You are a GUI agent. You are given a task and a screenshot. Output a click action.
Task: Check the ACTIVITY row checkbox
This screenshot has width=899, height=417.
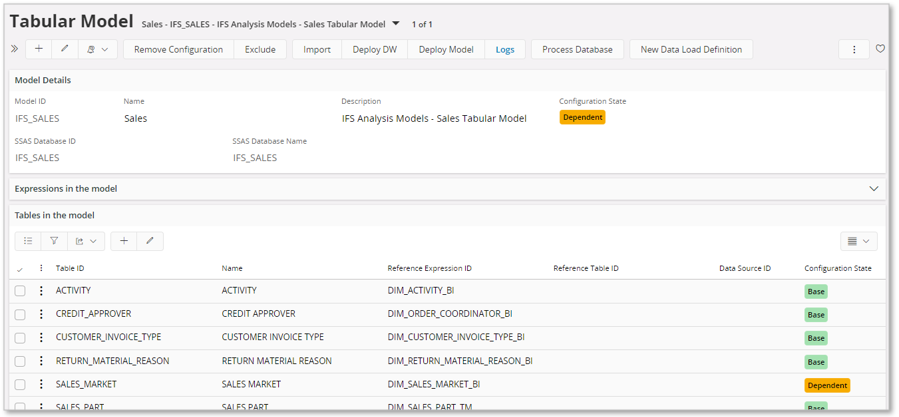[20, 291]
